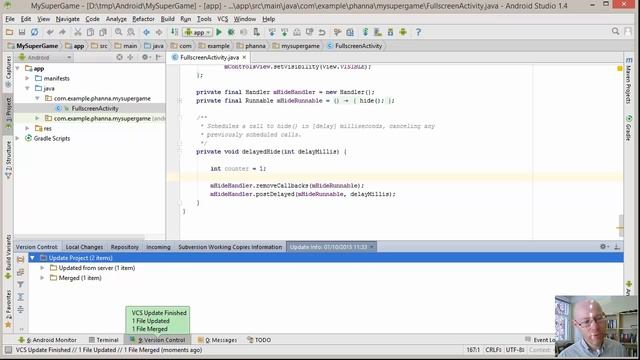This screenshot has height=360, width=640.
Task: Click the VCS Update Project icon
Action: click(272, 32)
